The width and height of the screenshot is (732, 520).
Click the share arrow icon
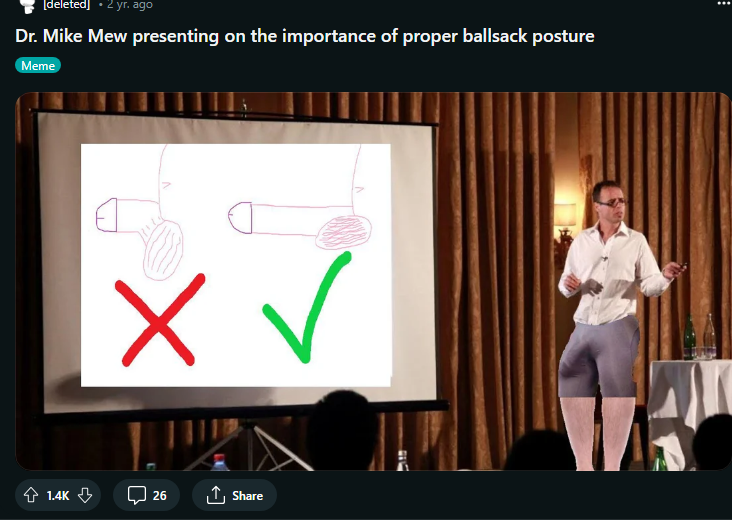pos(216,495)
